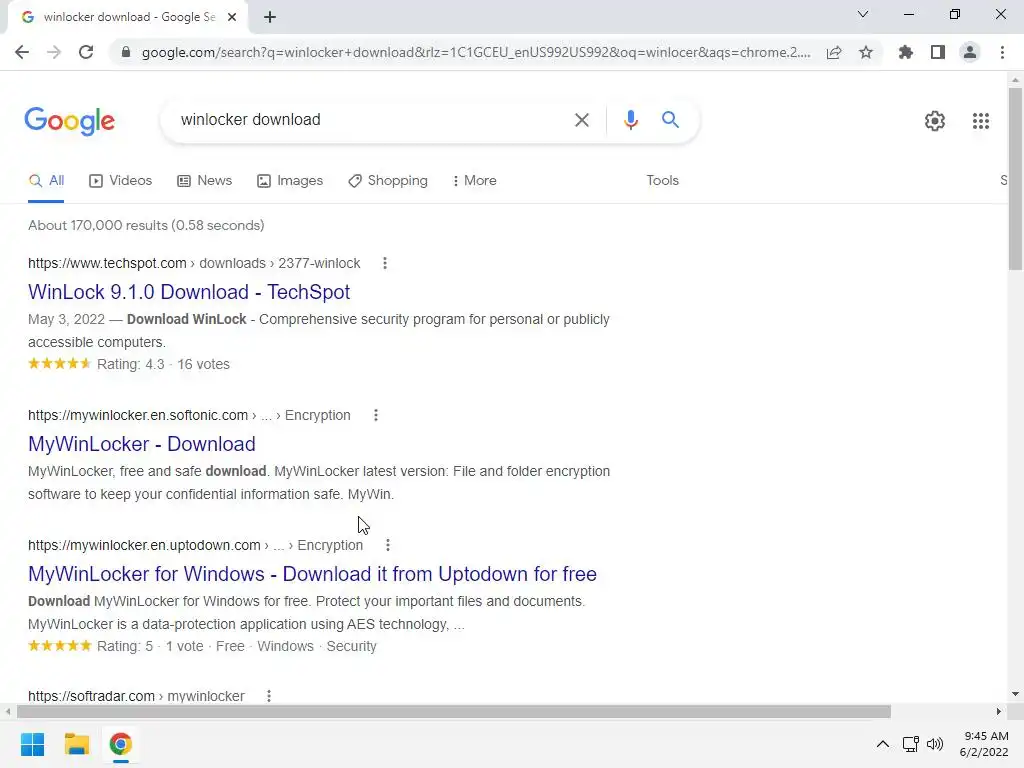Click the forward navigation arrow
The image size is (1024, 768).
[x=54, y=52]
